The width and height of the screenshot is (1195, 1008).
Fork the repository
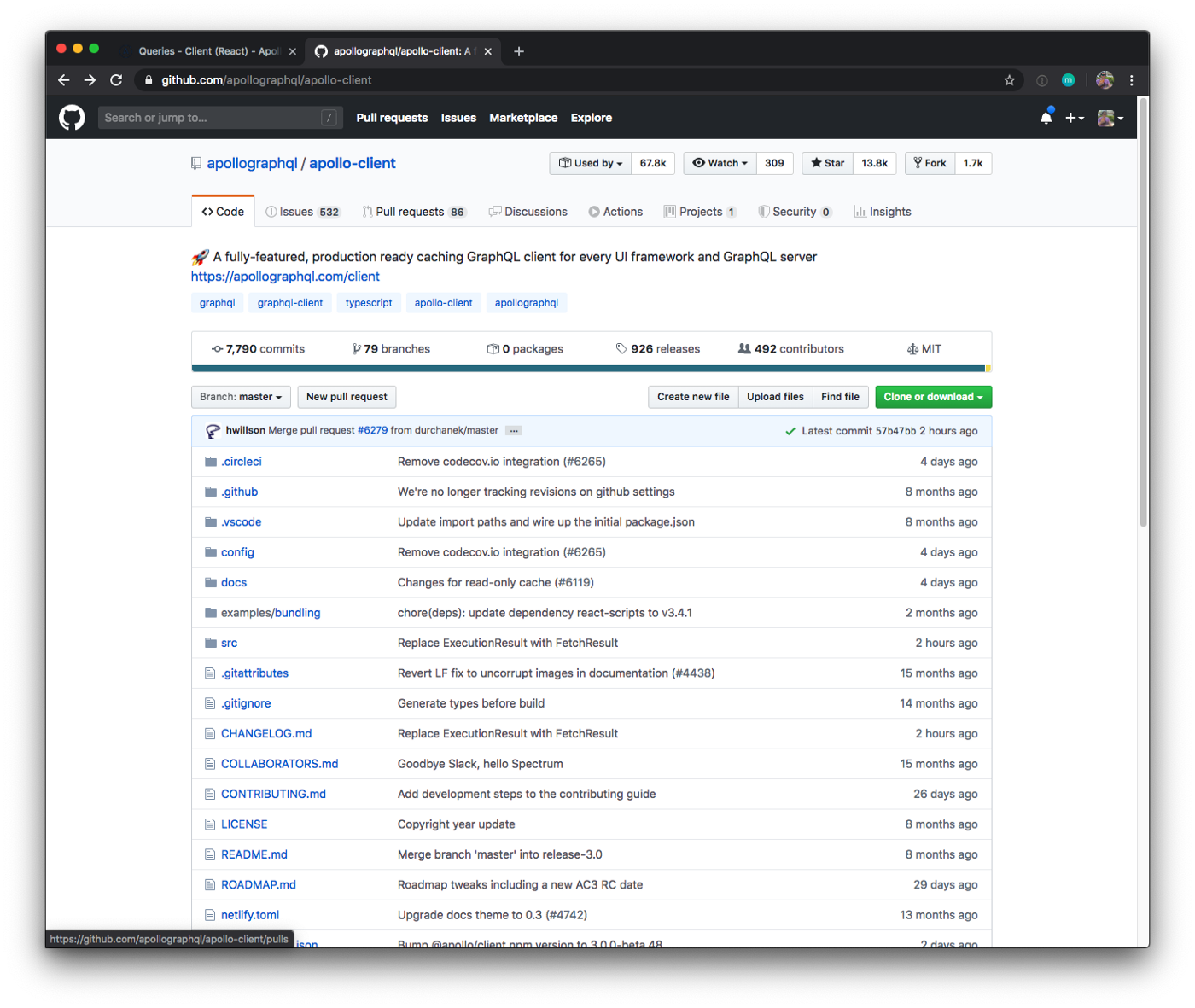tap(930, 163)
